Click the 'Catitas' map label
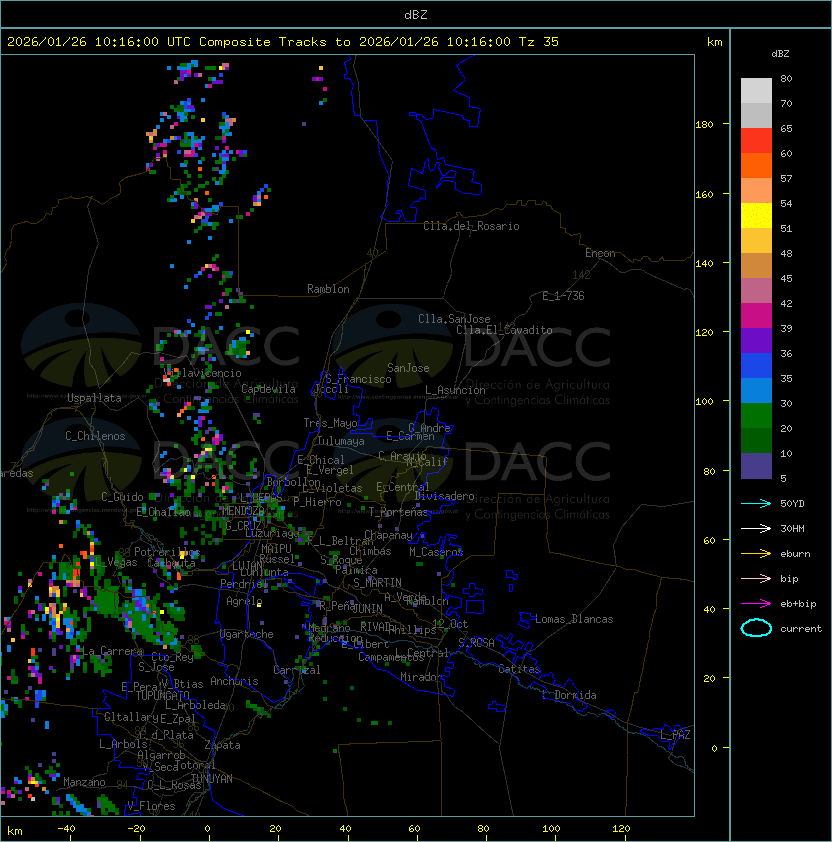Screen dimensions: 832x842 tap(519, 669)
